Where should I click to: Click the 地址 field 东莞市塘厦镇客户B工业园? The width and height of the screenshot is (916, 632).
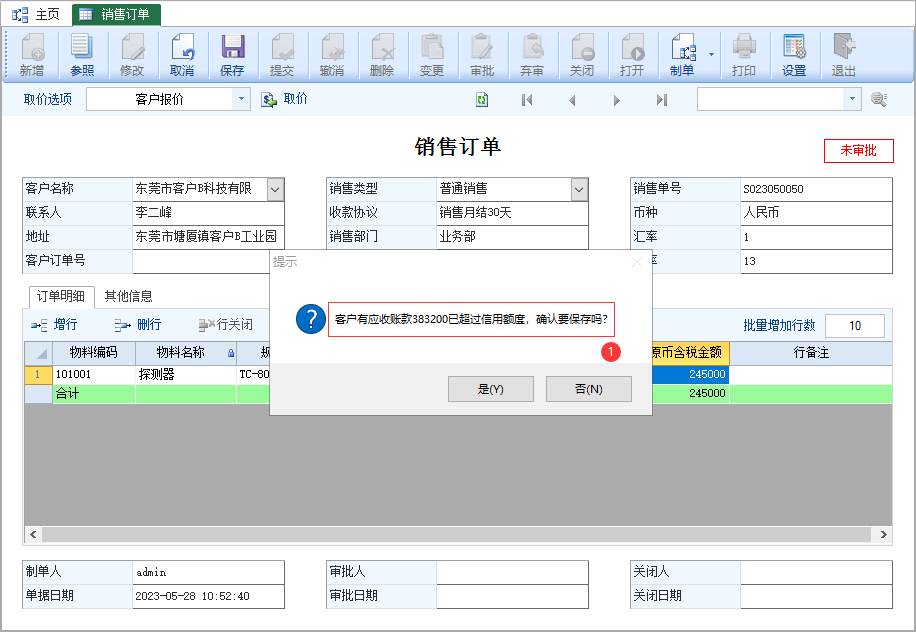[x=209, y=237]
